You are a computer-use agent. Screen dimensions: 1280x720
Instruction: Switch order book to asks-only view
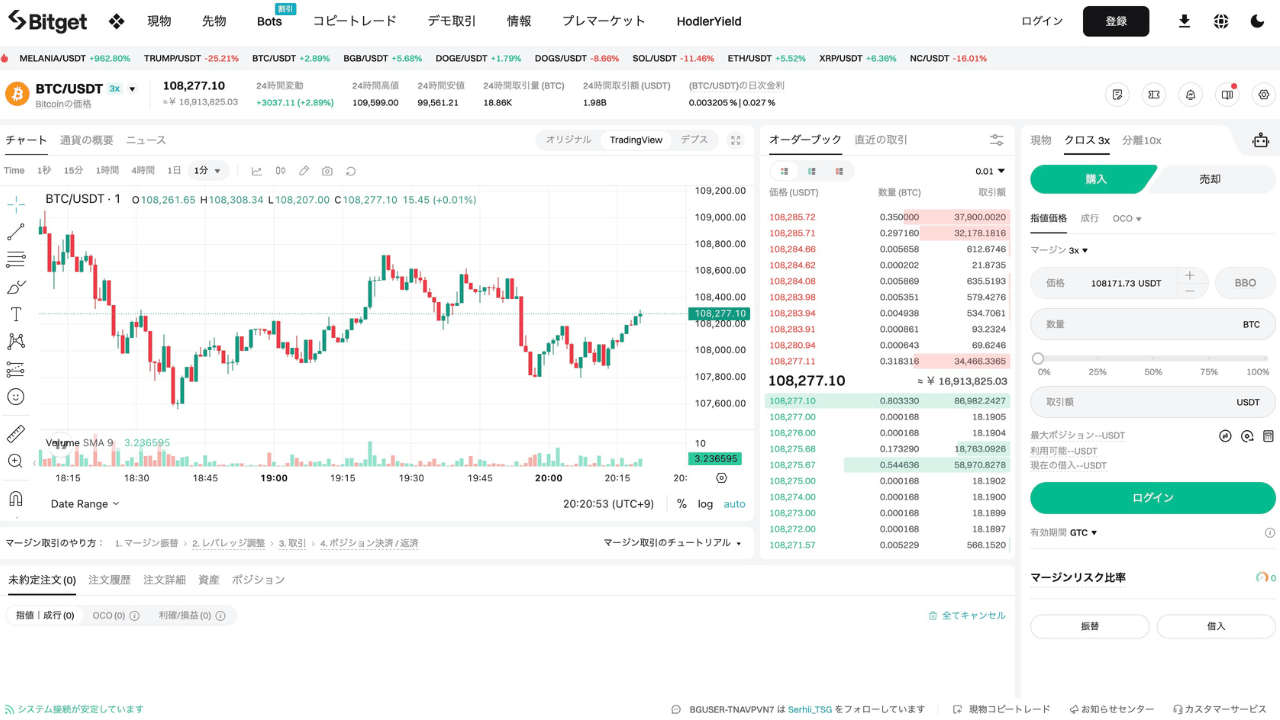(x=838, y=171)
